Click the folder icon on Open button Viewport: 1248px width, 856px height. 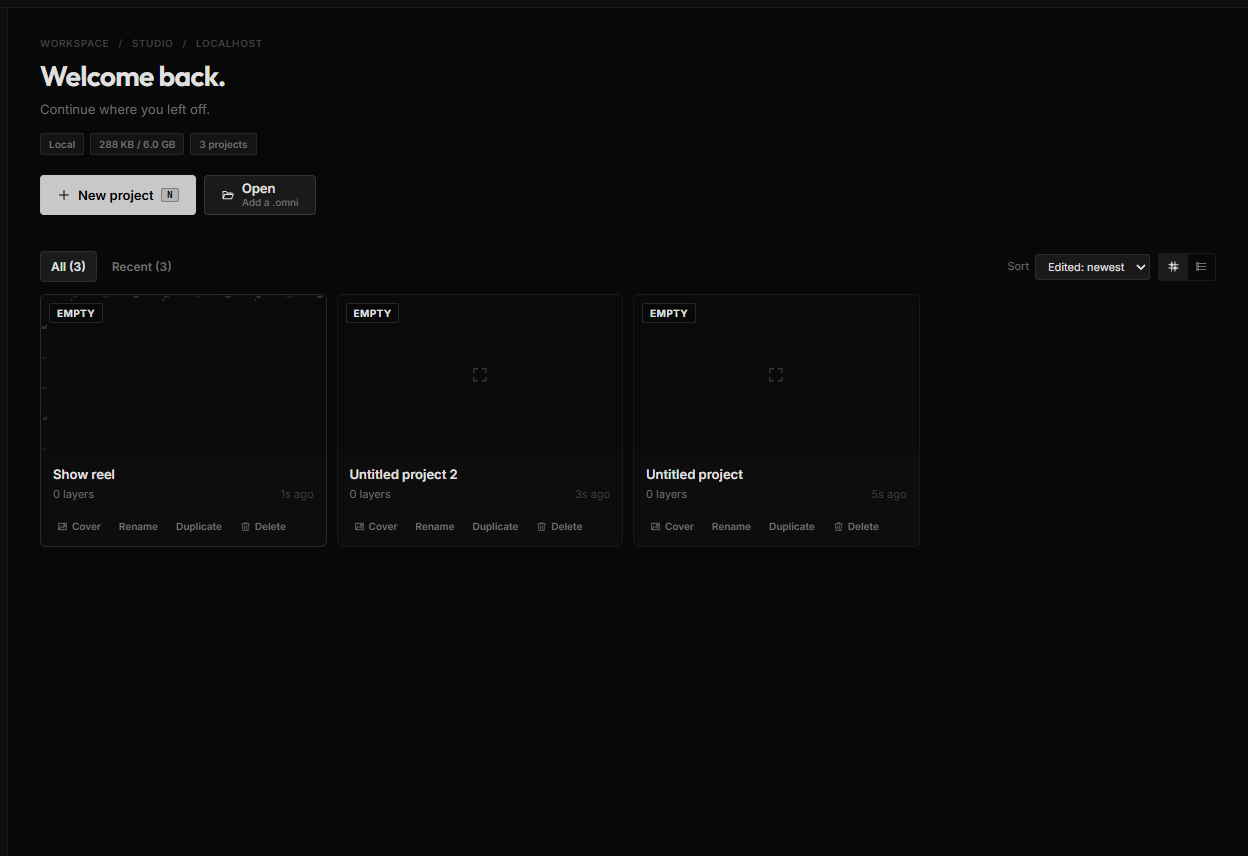click(x=228, y=195)
